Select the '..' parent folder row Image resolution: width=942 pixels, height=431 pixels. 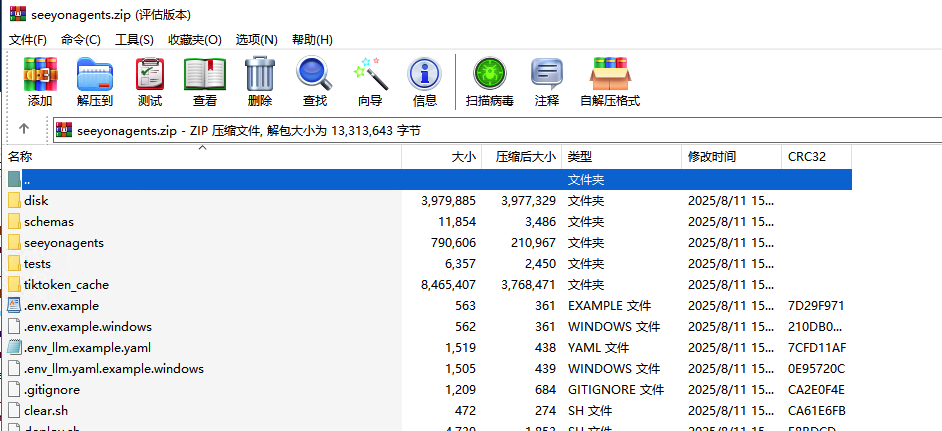coord(430,179)
